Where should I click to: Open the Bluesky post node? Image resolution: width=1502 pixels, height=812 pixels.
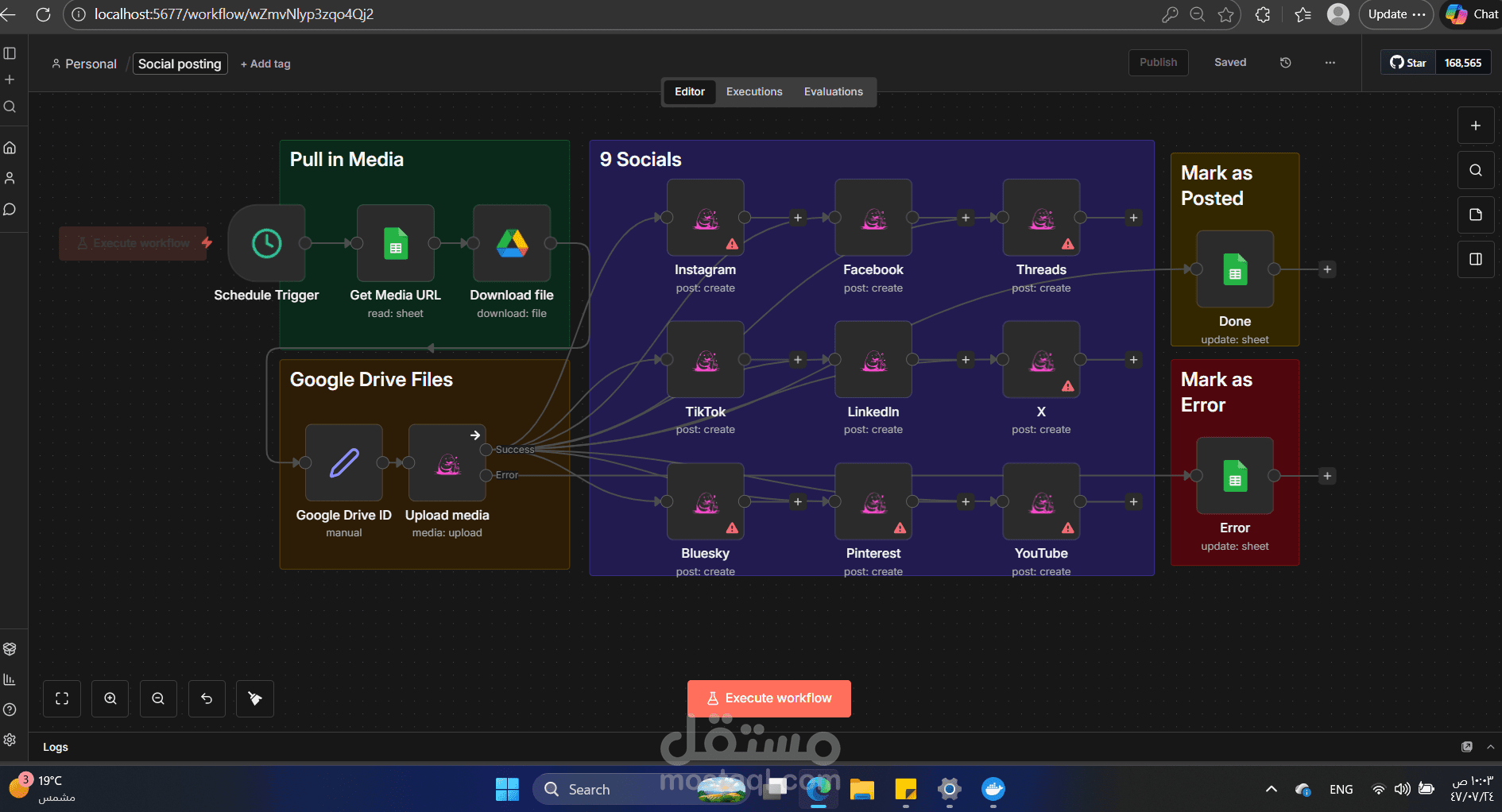point(706,501)
